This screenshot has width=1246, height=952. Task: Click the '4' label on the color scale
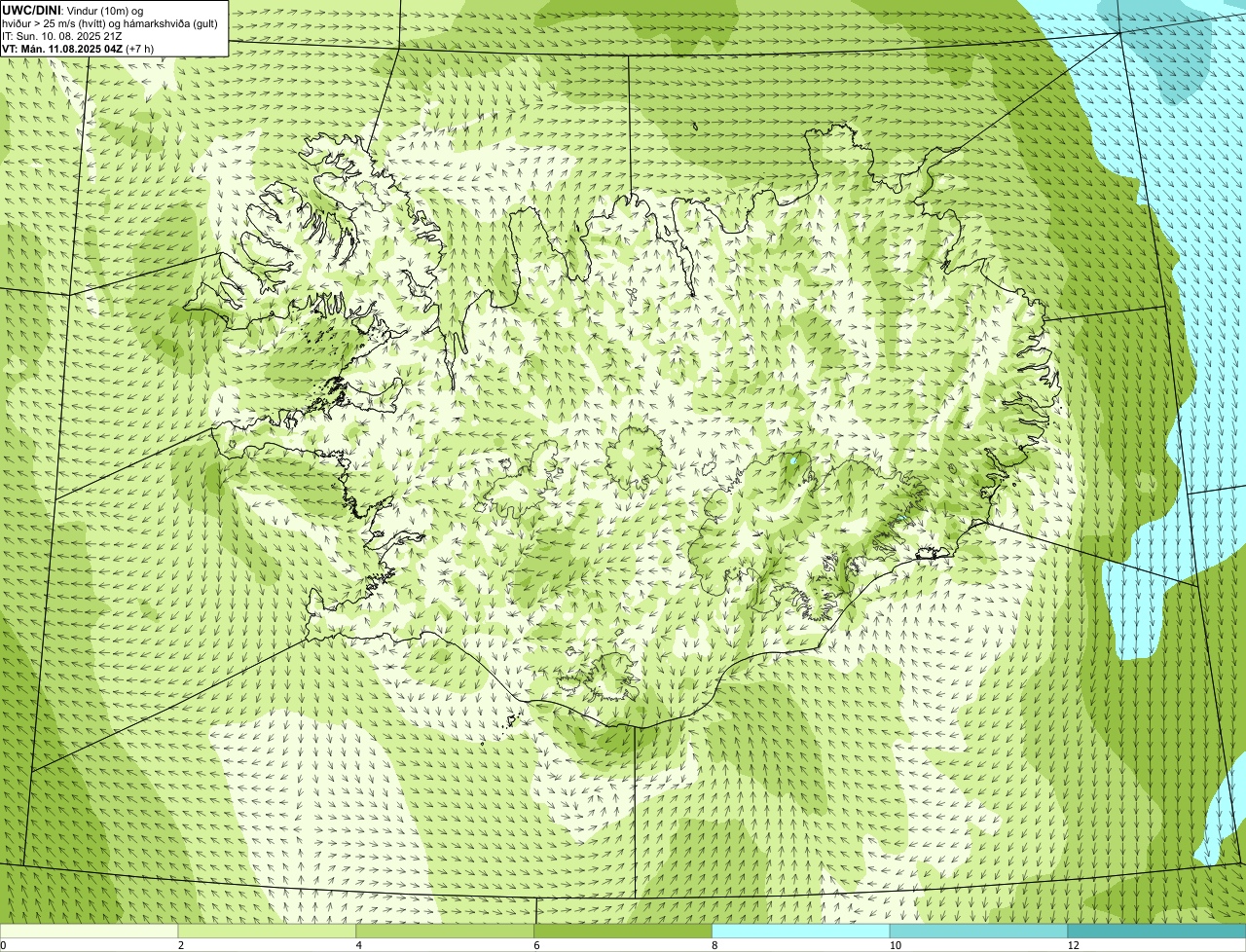pos(359,945)
